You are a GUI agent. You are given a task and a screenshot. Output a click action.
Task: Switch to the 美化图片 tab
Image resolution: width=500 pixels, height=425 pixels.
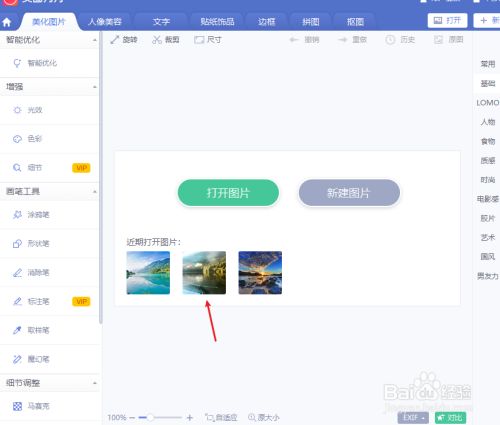49,22
